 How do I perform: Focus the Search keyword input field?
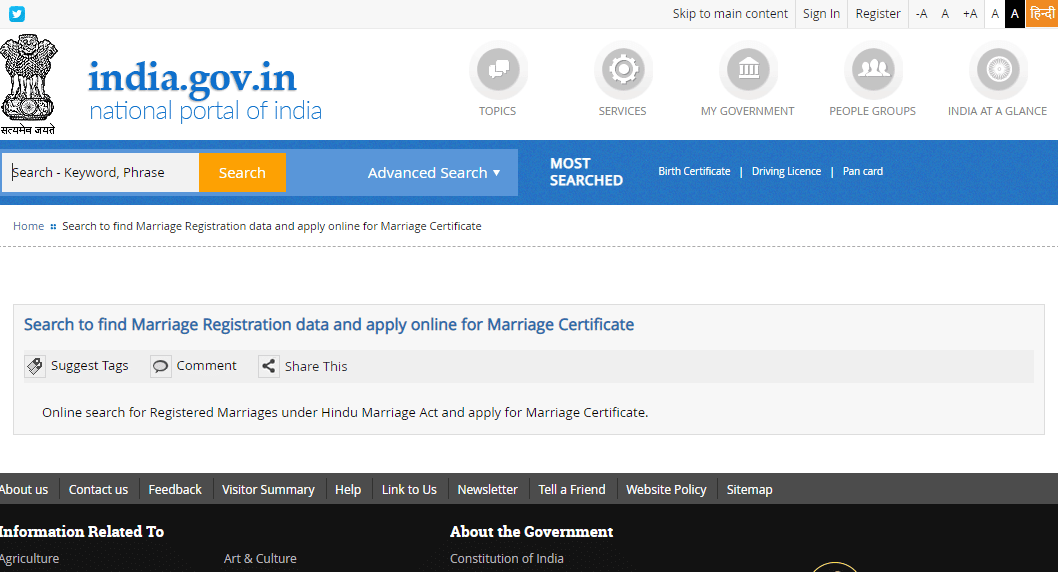[101, 173]
